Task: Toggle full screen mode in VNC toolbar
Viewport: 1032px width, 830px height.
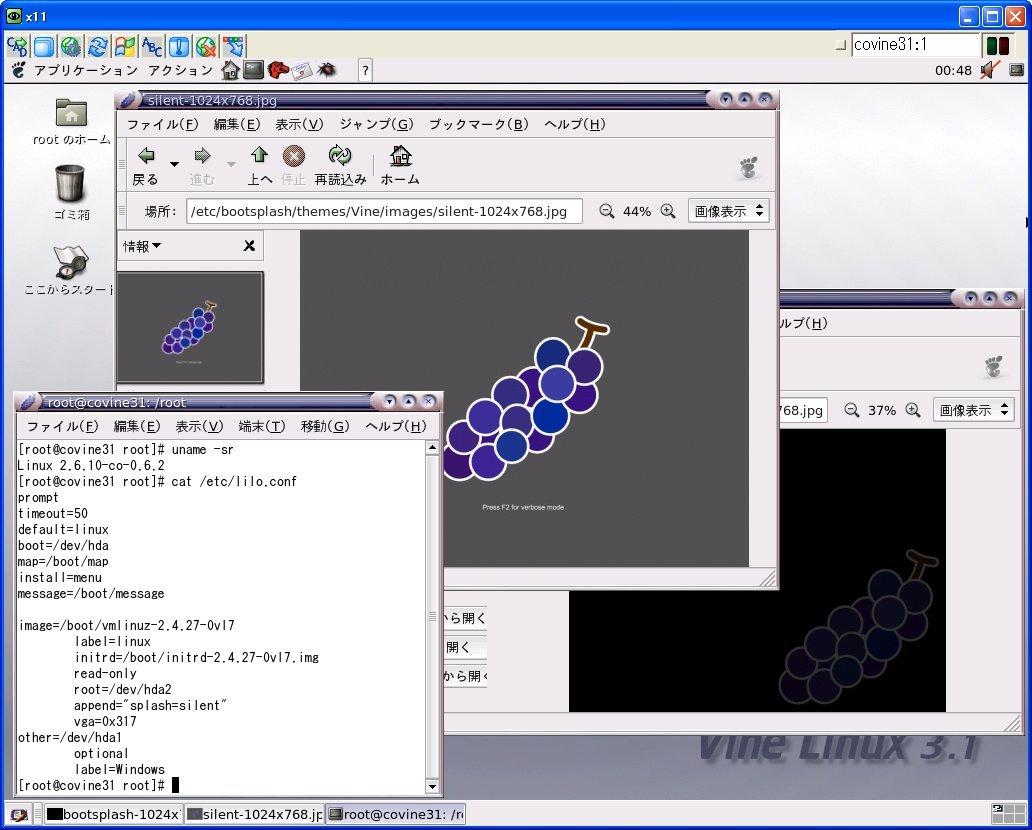Action: pyautogui.click(x=44, y=46)
